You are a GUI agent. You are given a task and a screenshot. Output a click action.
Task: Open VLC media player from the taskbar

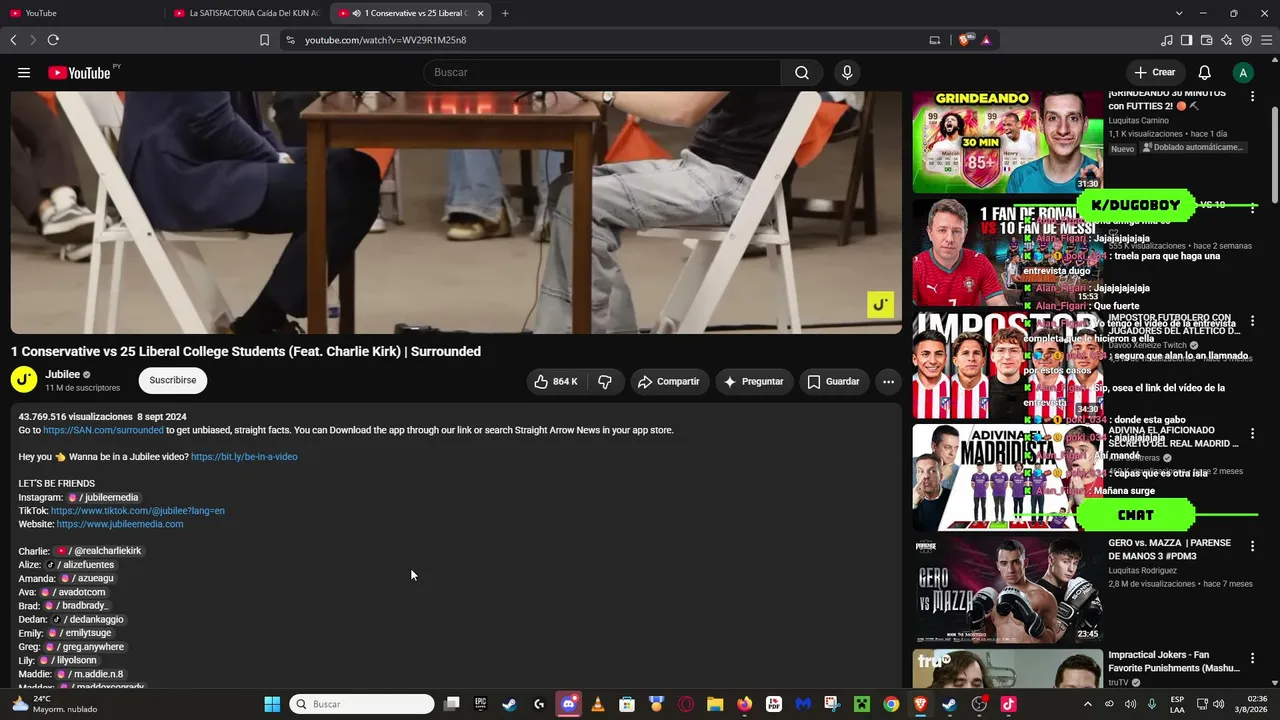[x=598, y=704]
